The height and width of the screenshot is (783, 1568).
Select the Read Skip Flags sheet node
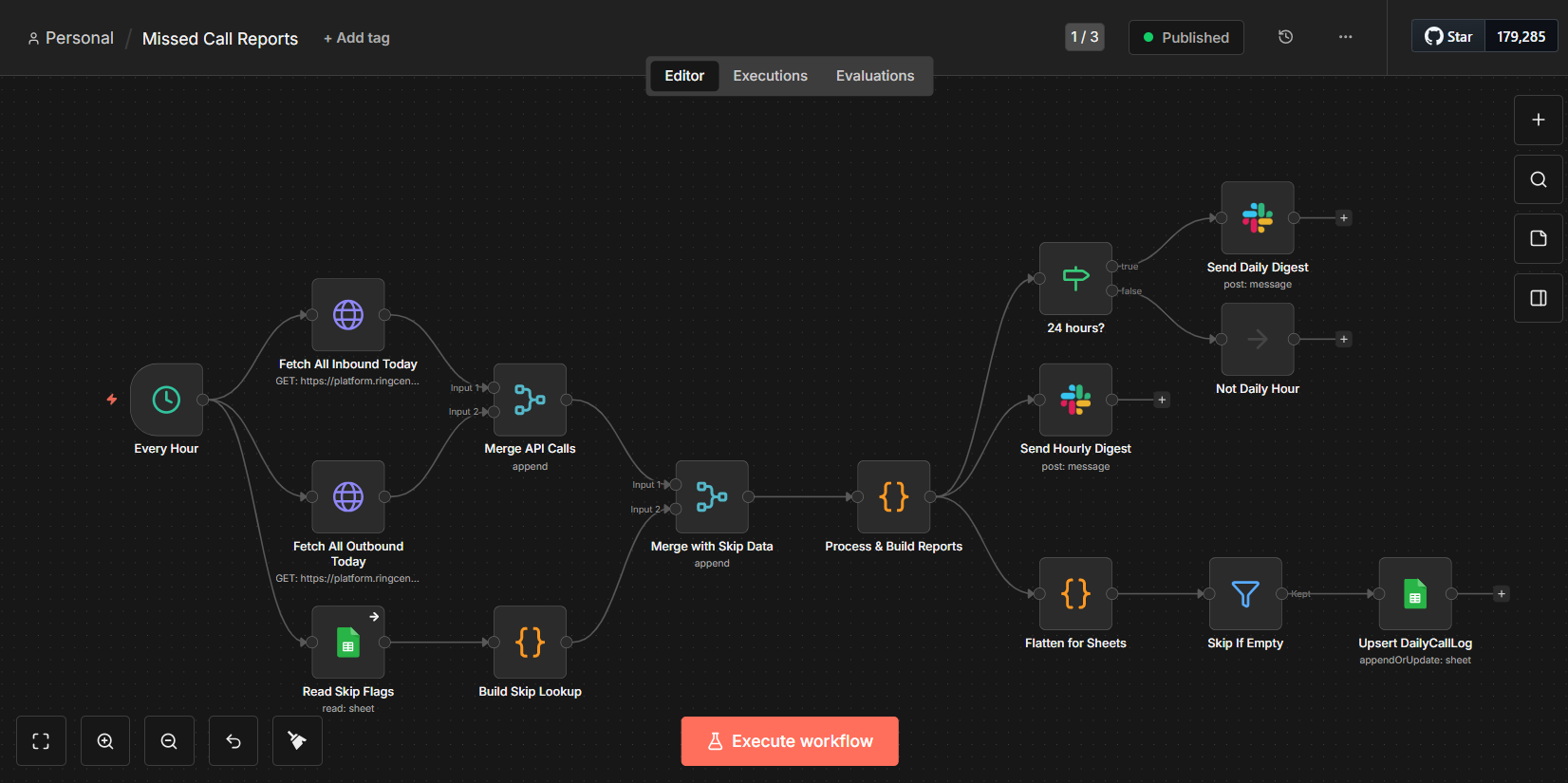coord(347,643)
